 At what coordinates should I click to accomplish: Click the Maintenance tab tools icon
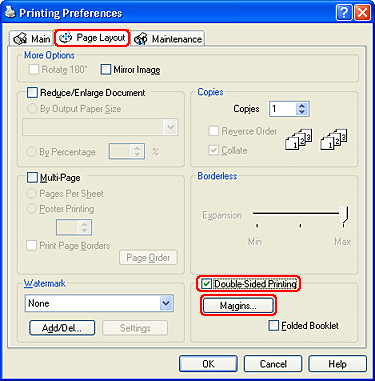[141, 39]
